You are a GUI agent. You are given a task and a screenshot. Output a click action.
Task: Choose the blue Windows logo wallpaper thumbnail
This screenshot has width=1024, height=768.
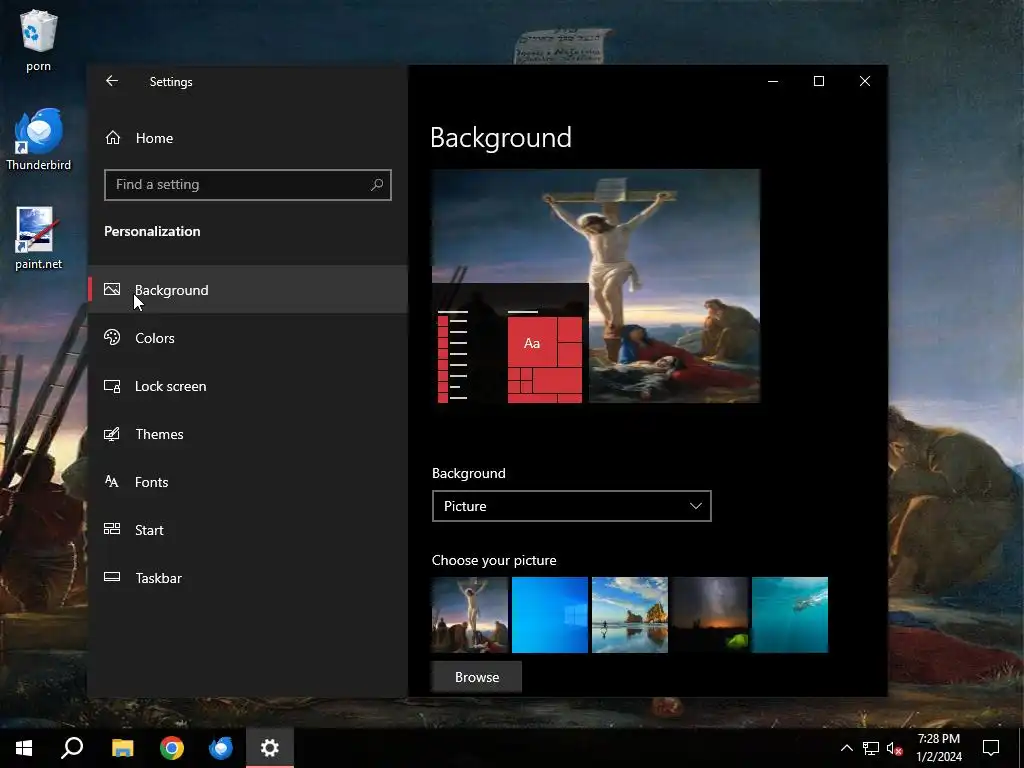point(550,615)
